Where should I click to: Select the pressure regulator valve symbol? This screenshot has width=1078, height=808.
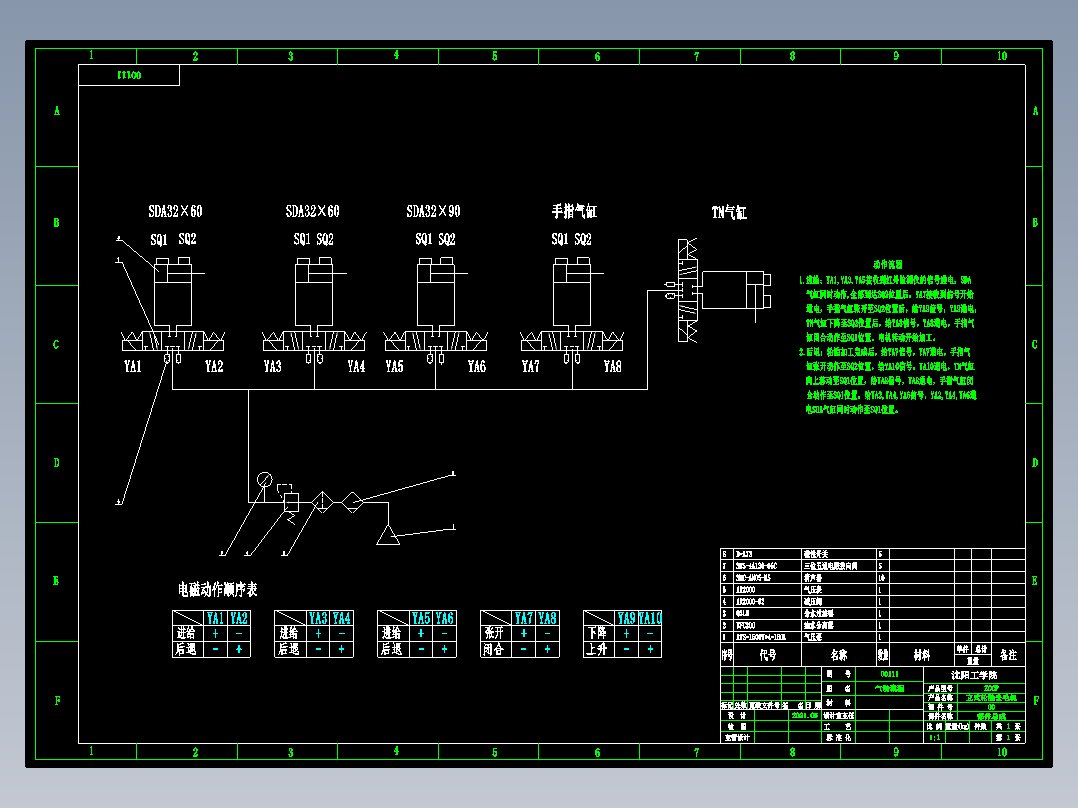pos(291,503)
